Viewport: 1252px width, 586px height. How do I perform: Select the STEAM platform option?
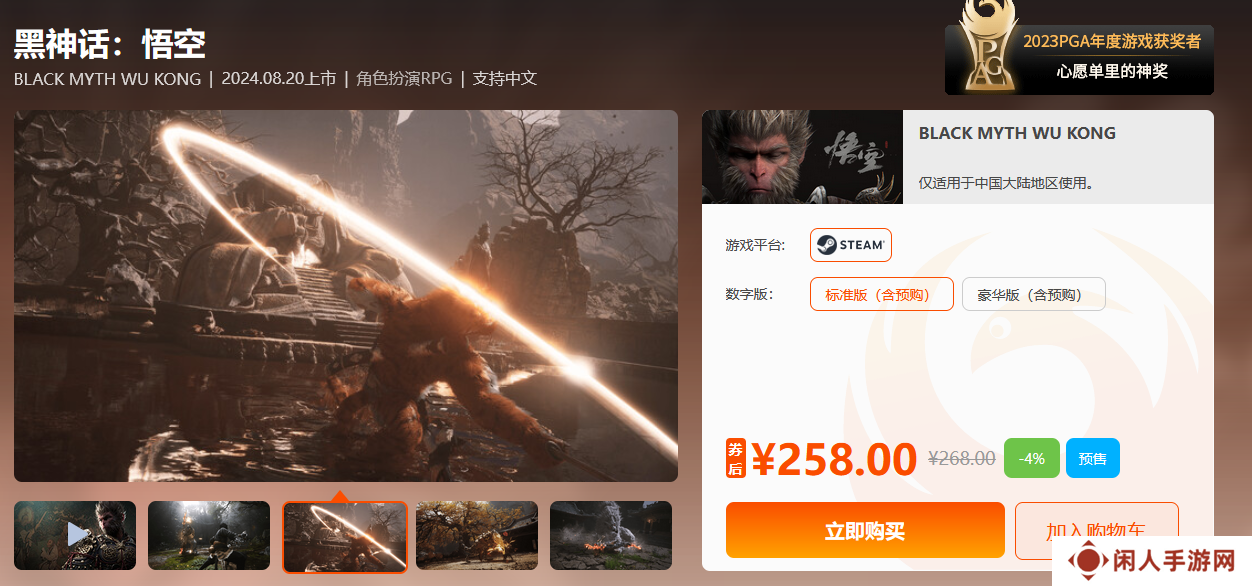851,245
